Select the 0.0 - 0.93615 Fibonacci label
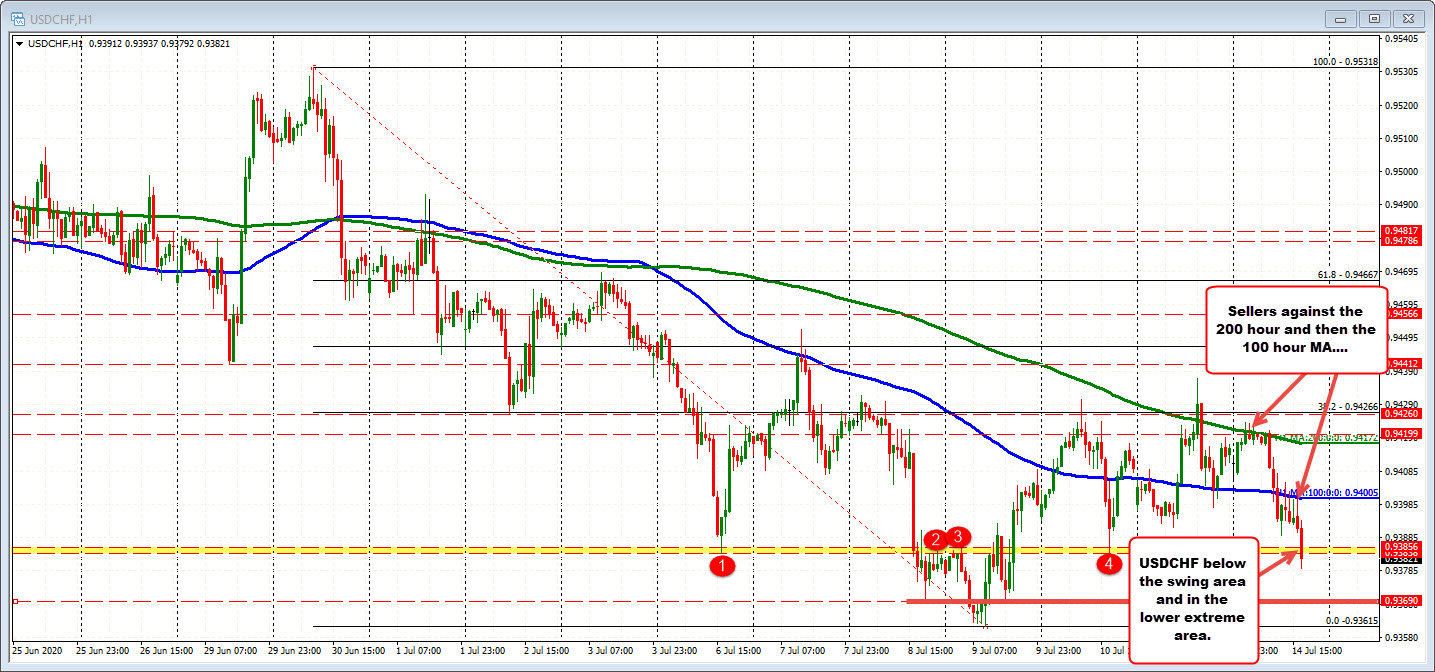Screen dimensions: 1435x672 tap(1353, 621)
